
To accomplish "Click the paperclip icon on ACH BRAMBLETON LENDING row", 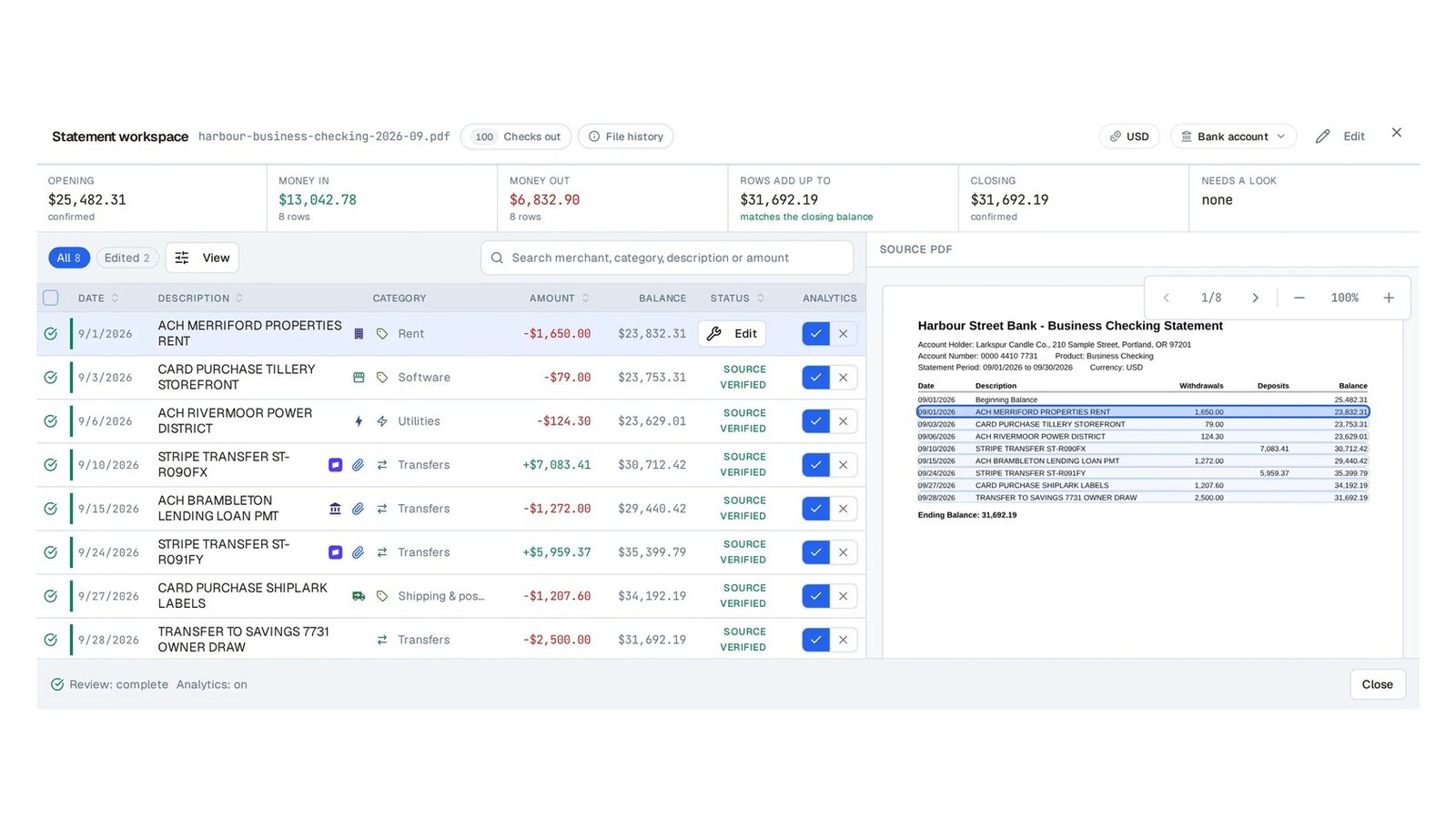I will (359, 509).
